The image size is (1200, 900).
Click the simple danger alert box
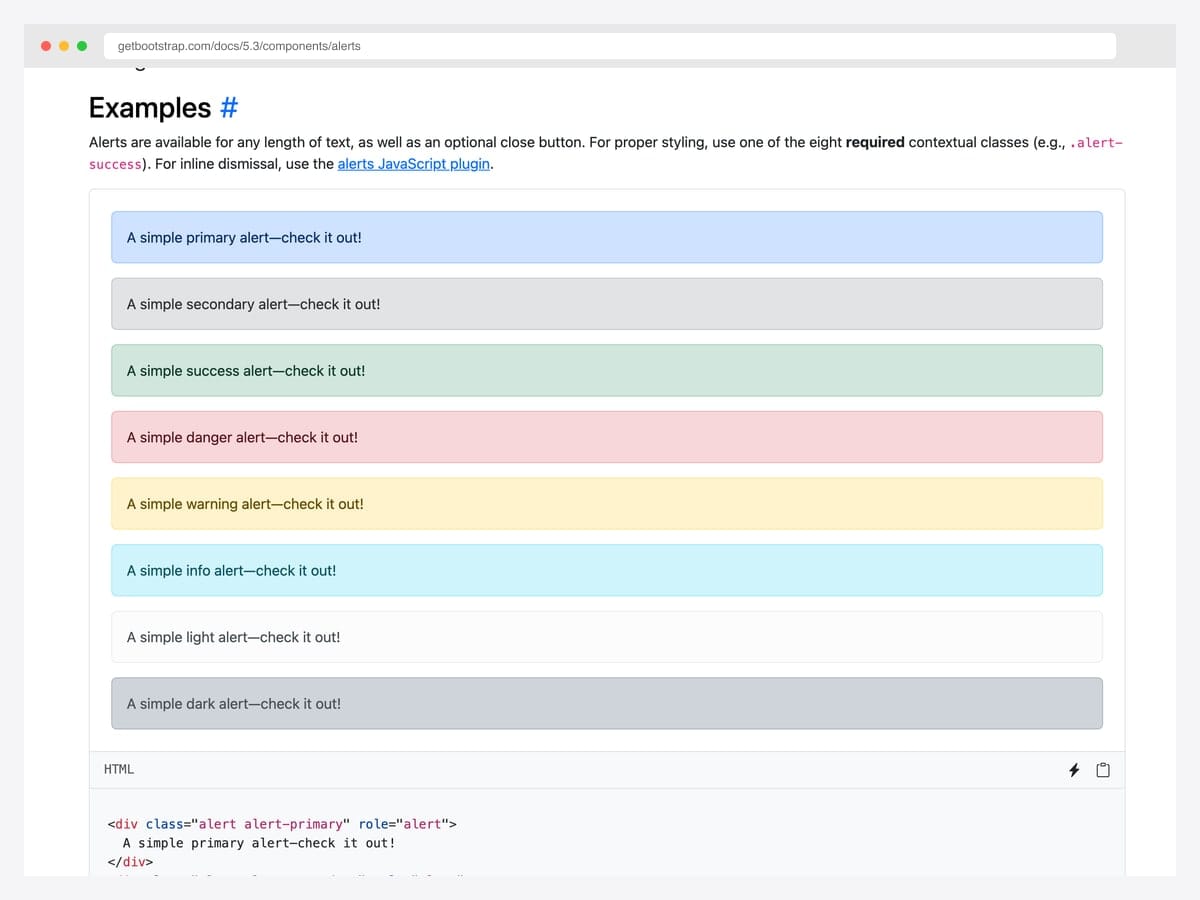coord(607,437)
